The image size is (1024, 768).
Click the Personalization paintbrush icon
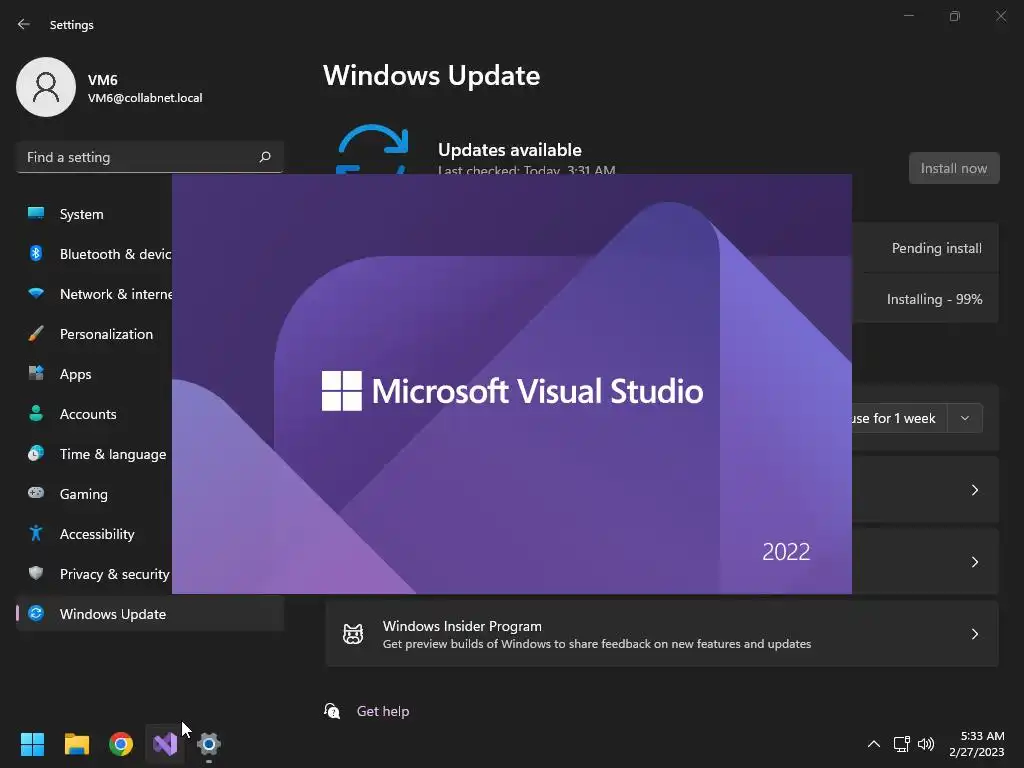click(x=36, y=334)
